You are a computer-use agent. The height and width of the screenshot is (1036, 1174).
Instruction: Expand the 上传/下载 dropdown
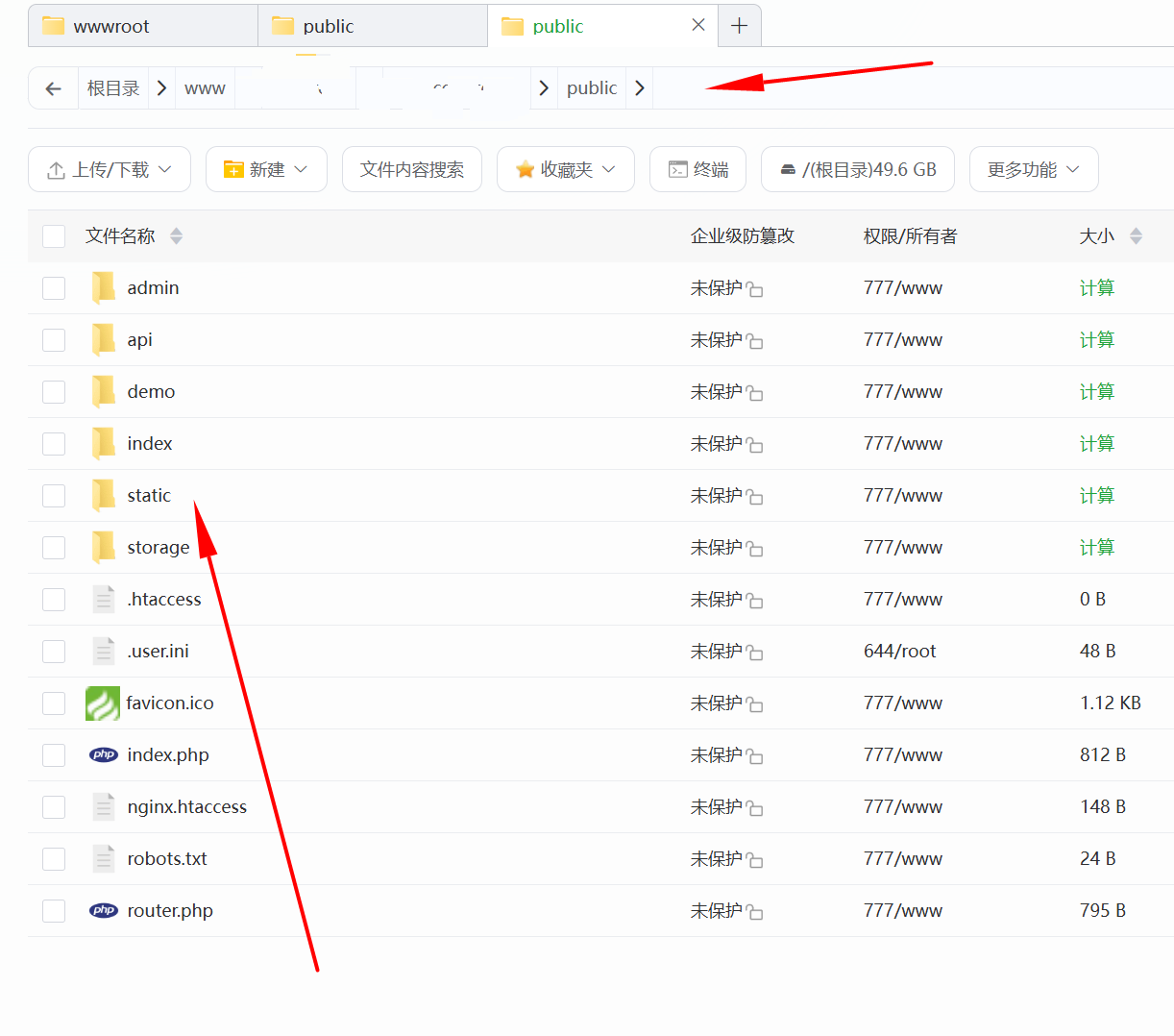[x=110, y=170]
